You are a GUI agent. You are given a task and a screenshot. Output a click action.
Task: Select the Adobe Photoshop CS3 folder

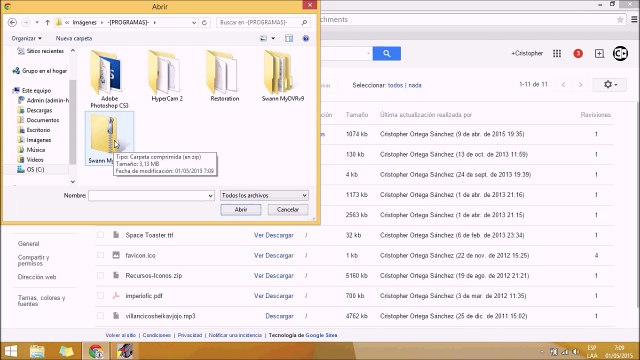click(x=109, y=79)
